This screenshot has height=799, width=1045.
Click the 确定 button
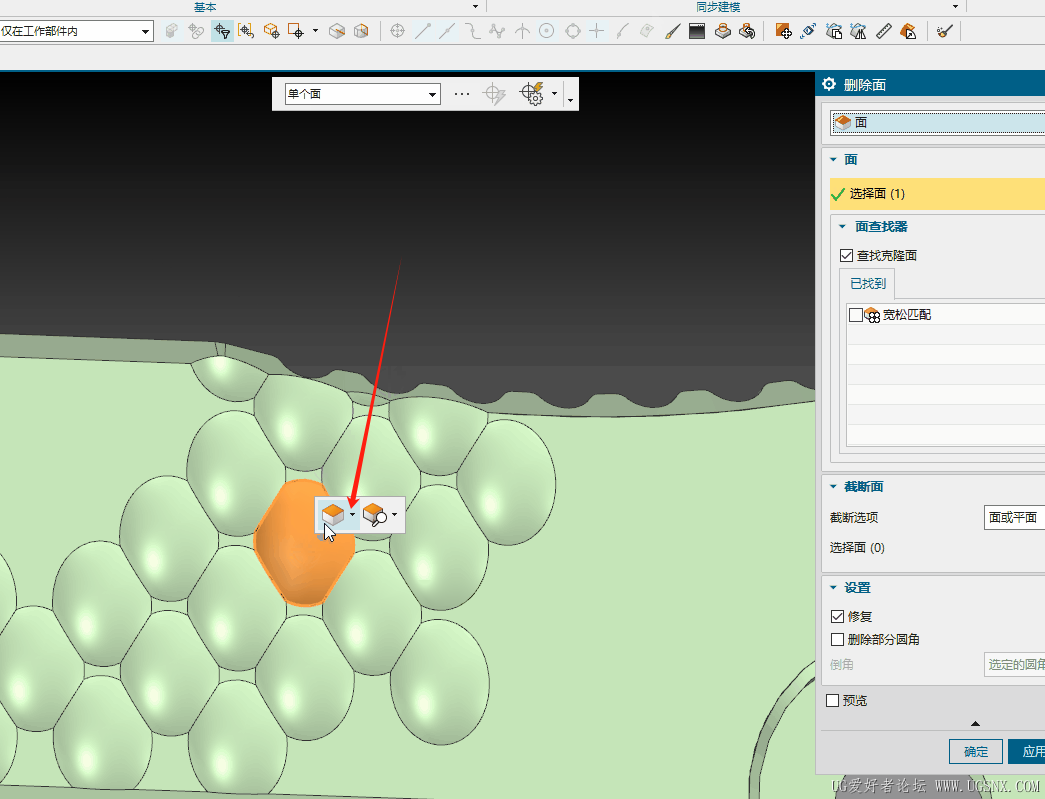pyautogui.click(x=976, y=752)
